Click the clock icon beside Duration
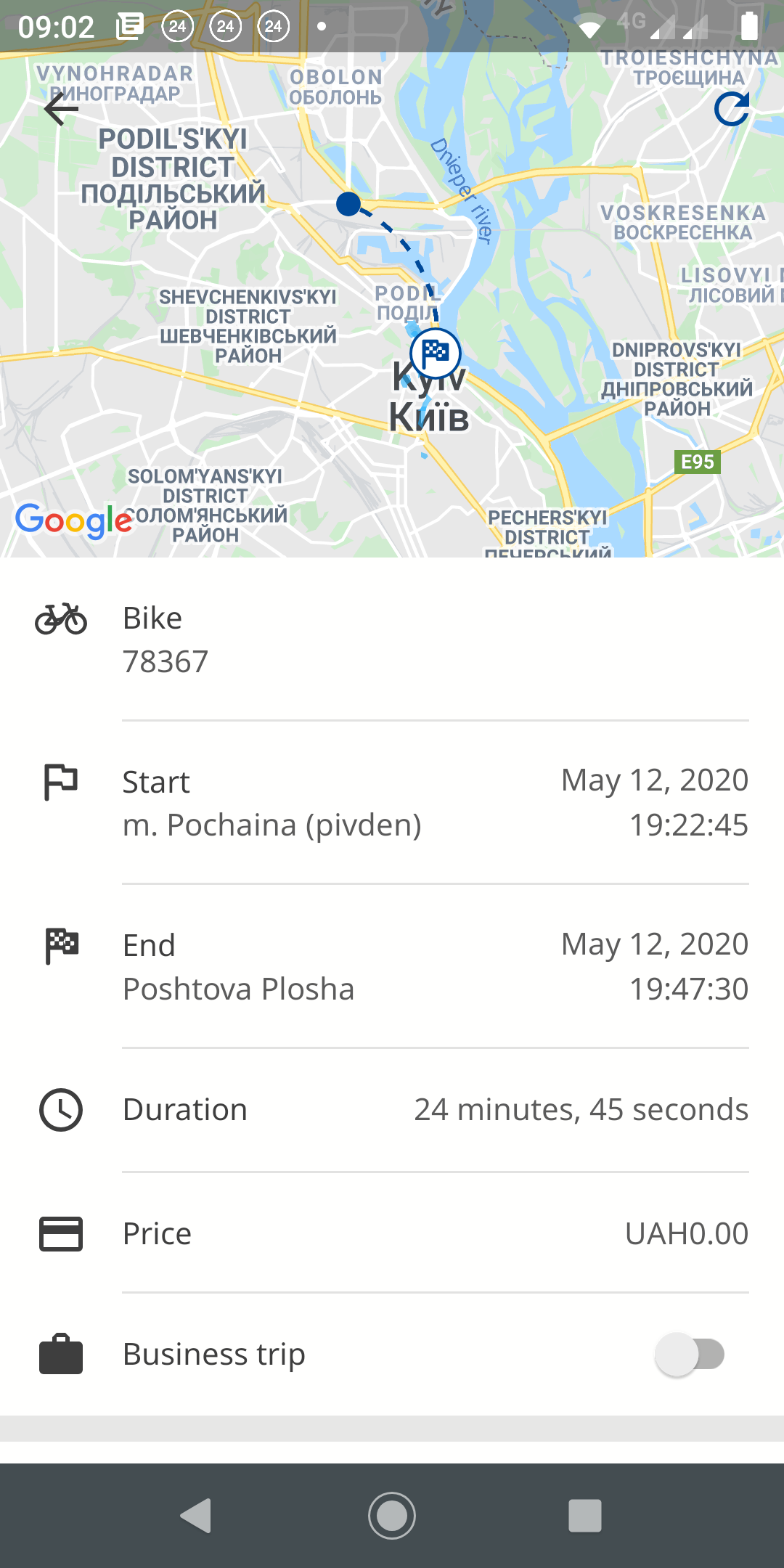The width and height of the screenshot is (784, 1568). tap(61, 1110)
